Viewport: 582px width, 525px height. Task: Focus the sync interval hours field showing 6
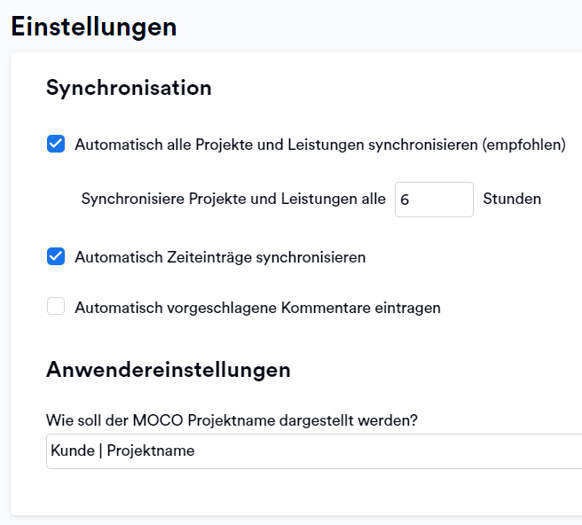pos(434,199)
